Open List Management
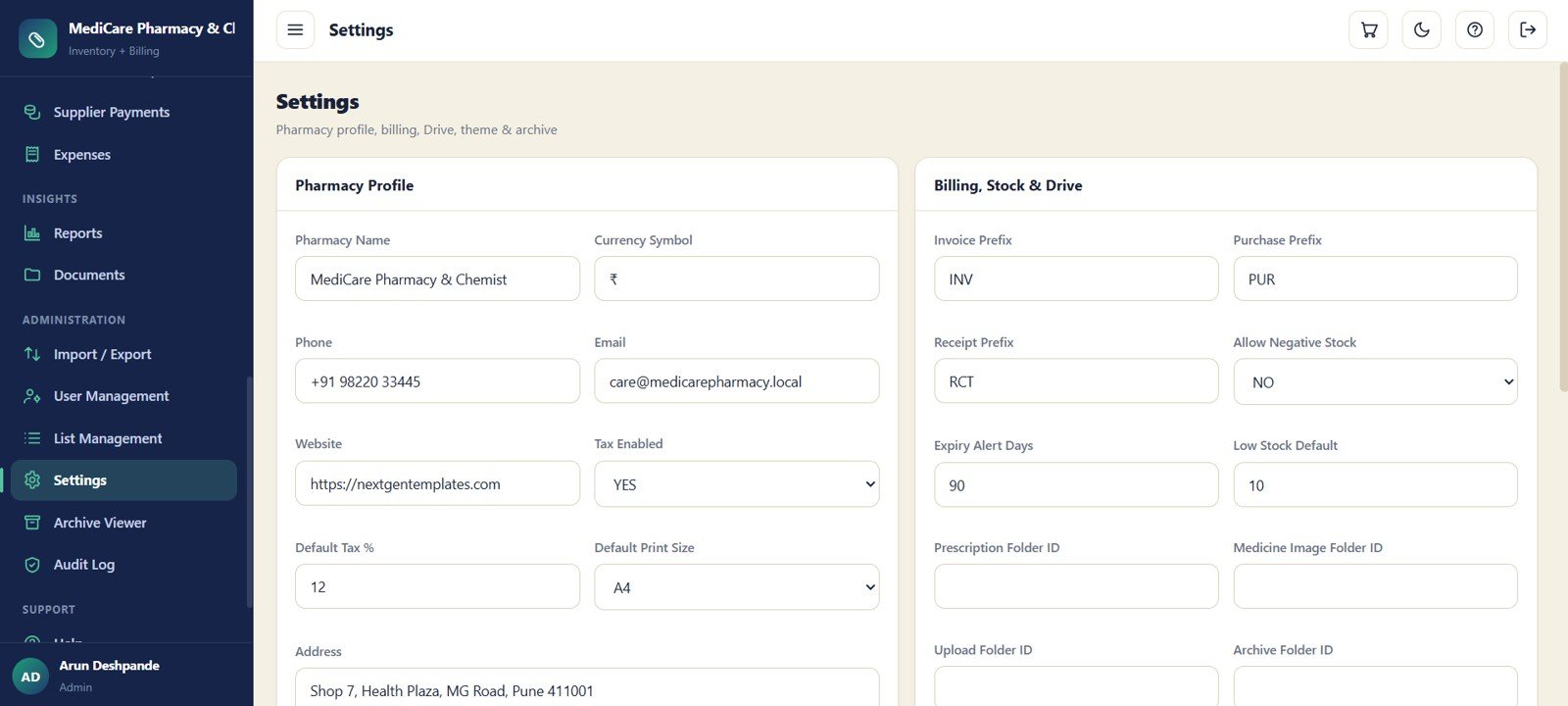Screen dimensions: 1568x706 (x=123, y=438)
